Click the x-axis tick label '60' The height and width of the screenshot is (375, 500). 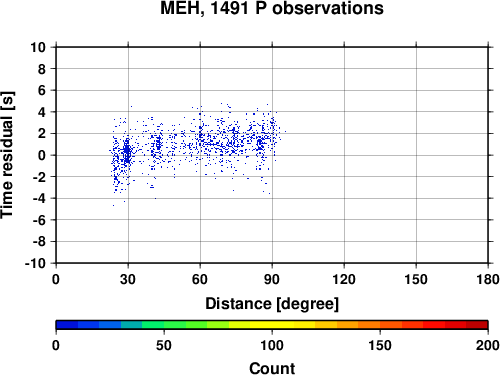tap(200, 279)
